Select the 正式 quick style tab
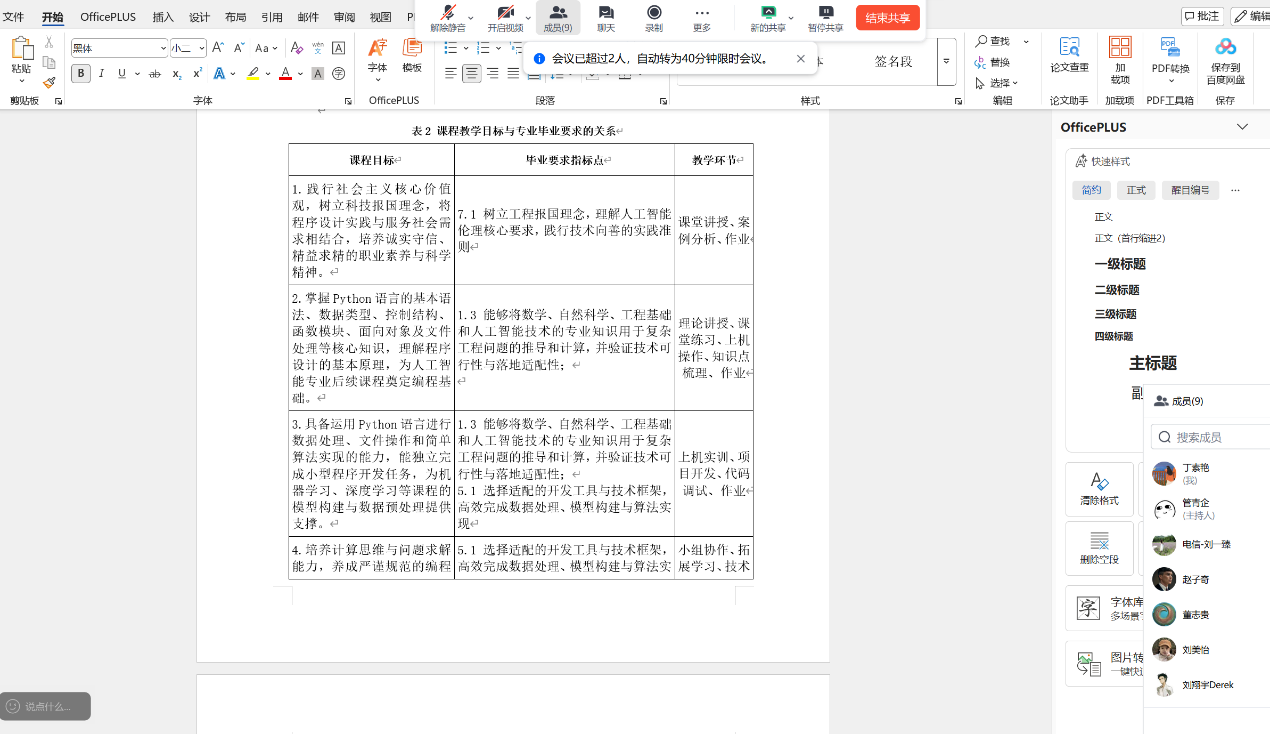The height and width of the screenshot is (734, 1270). (1137, 190)
